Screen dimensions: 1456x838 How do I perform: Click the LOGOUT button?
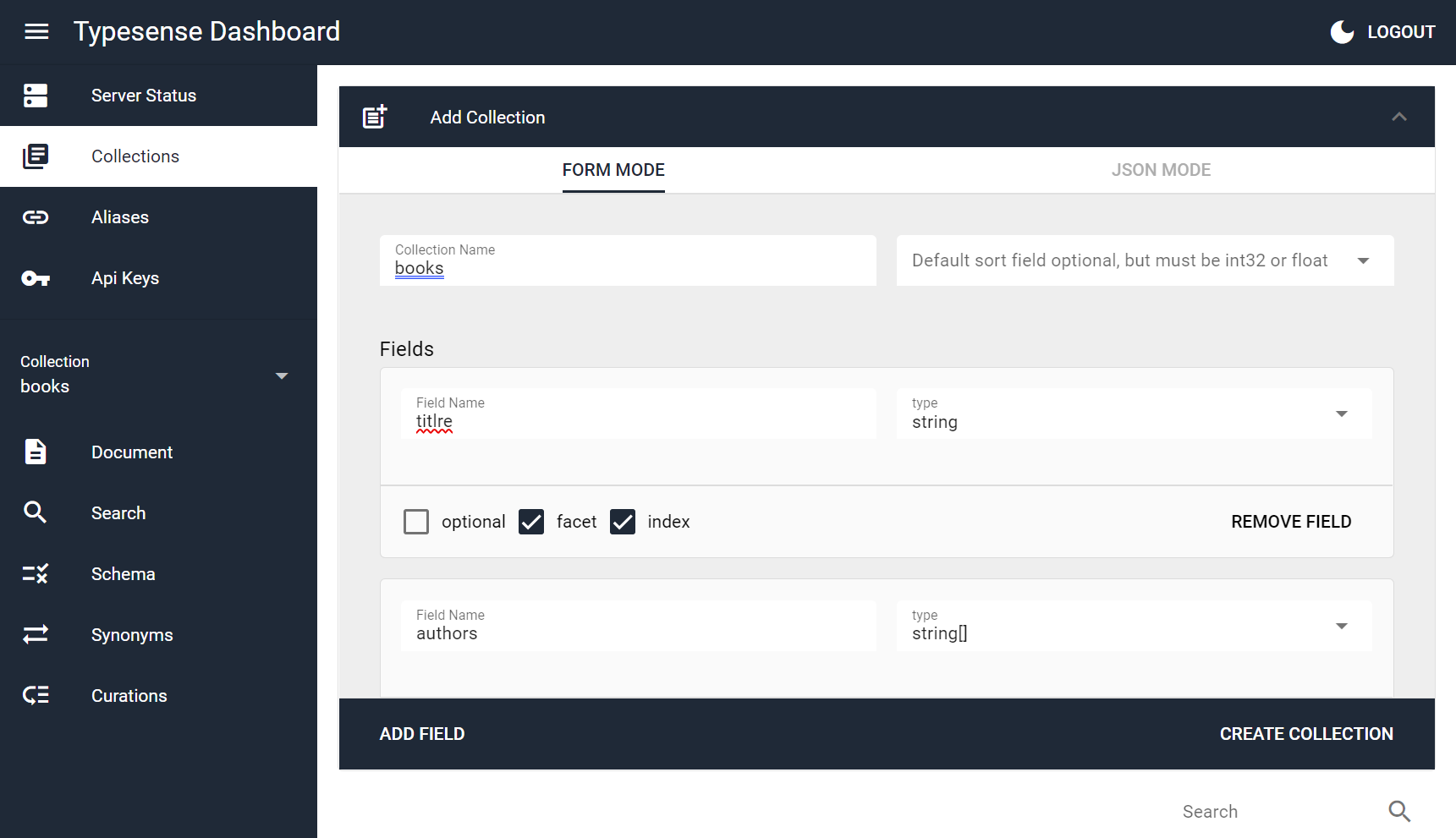[1401, 32]
